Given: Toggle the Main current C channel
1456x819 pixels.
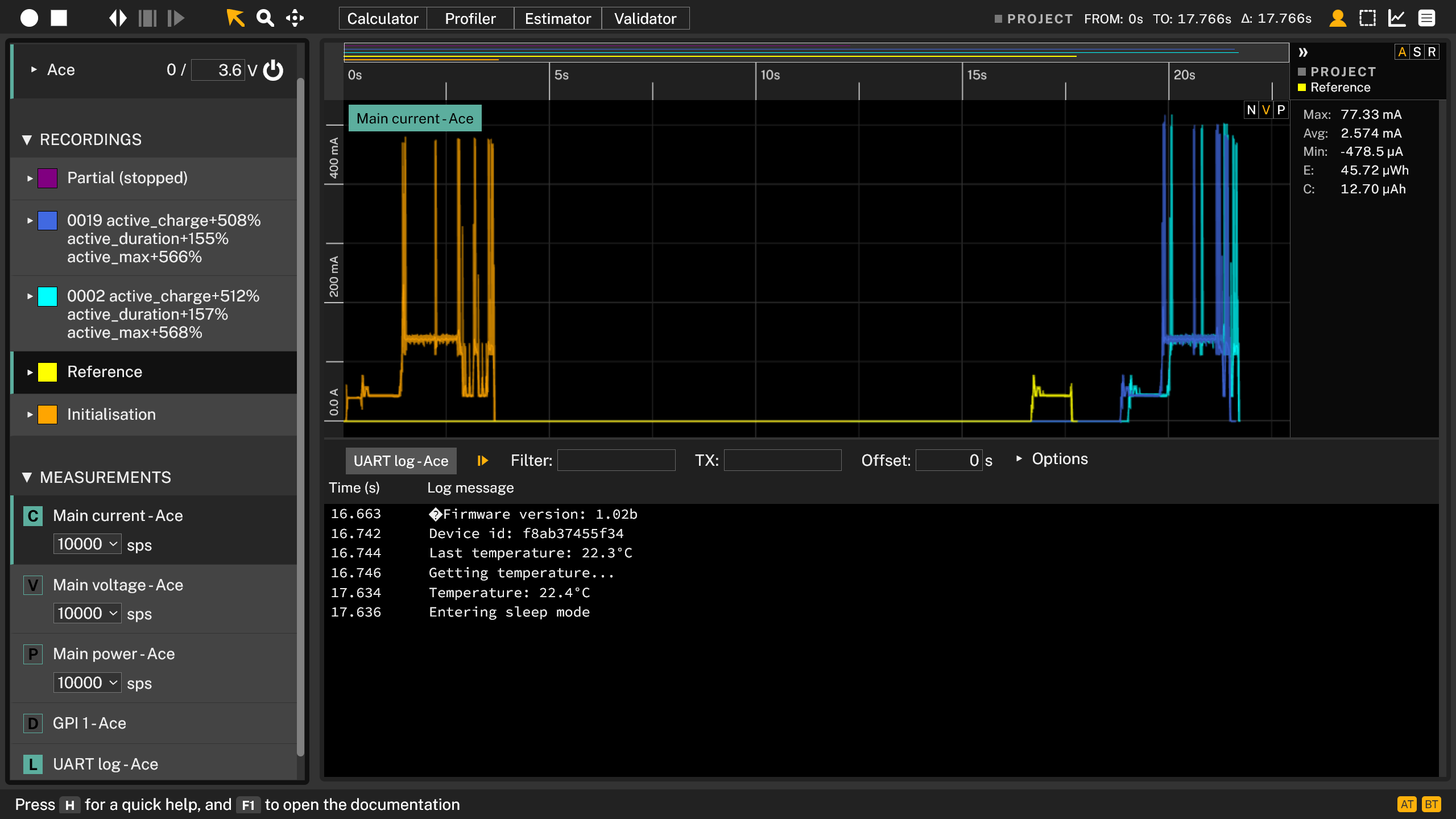Looking at the screenshot, I should click(x=33, y=516).
